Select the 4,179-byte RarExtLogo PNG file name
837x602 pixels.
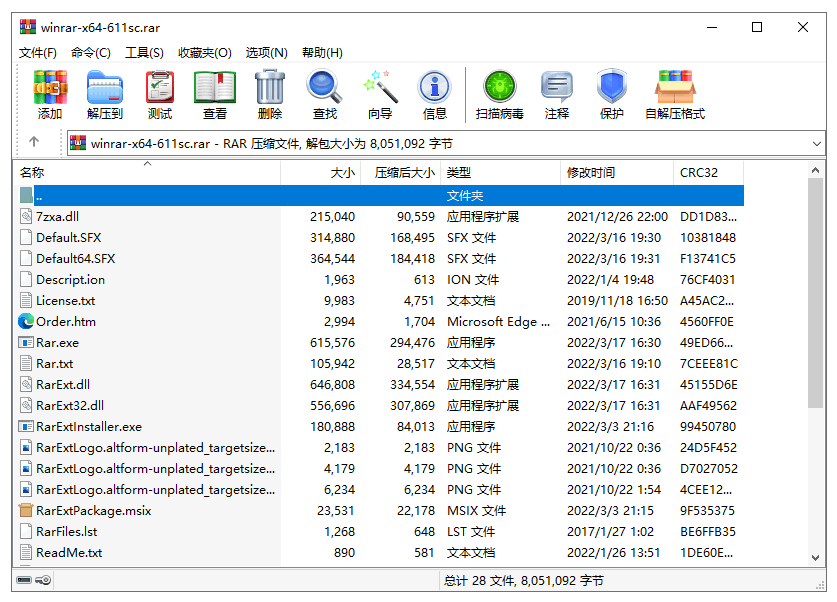155,469
